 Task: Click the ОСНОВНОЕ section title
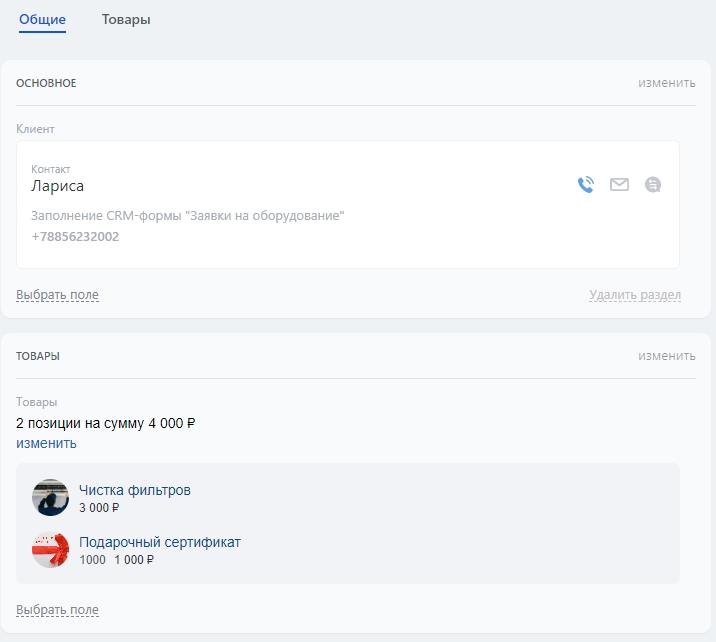[46, 83]
